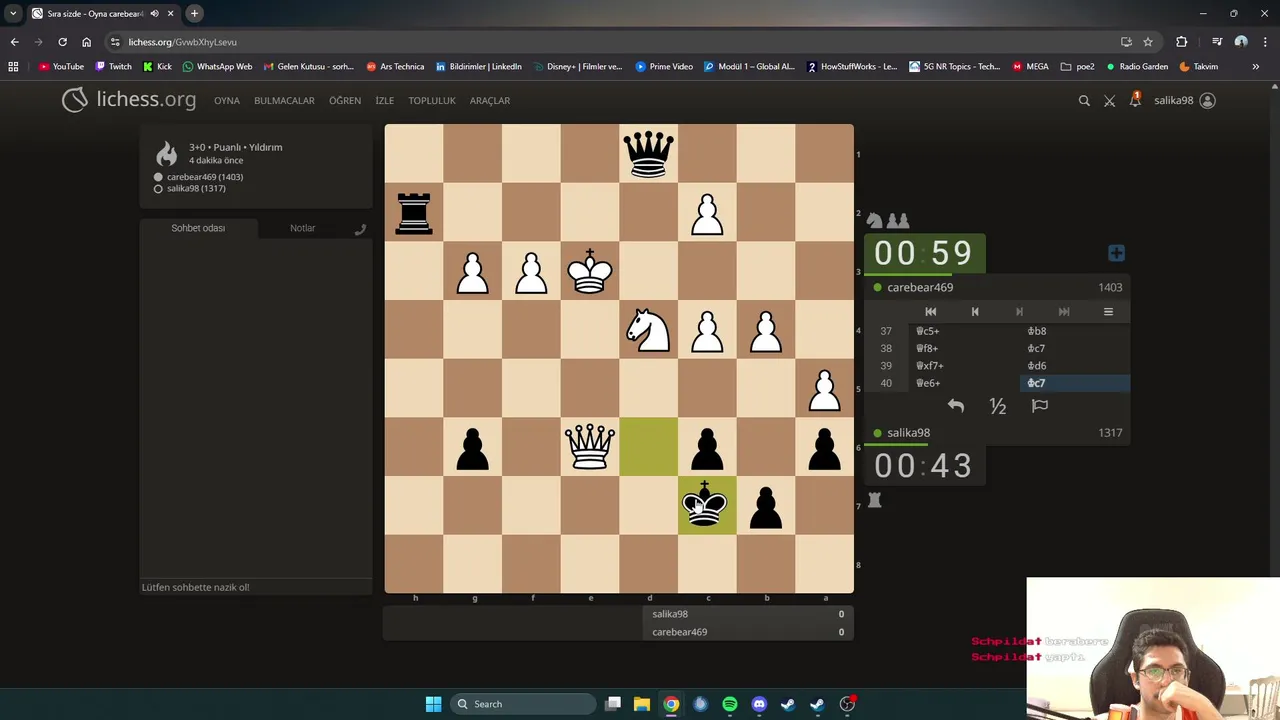
Task: Open the ARAÇLAR menu
Action: (x=490, y=100)
